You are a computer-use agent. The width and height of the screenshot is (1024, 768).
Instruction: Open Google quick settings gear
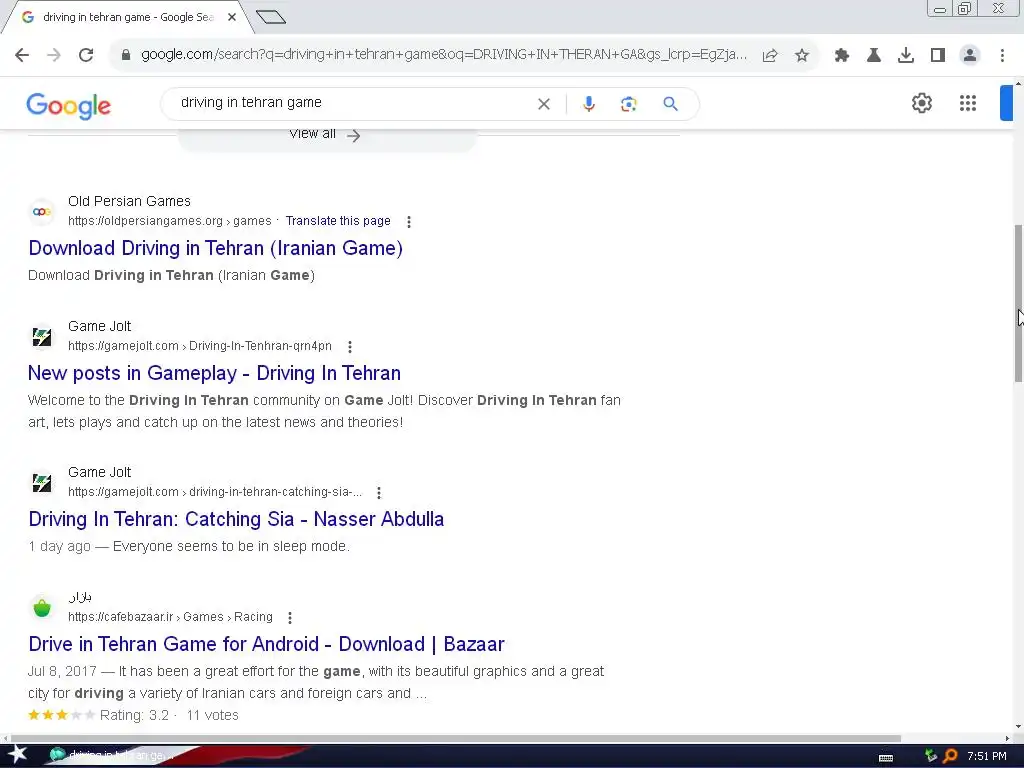pos(921,103)
